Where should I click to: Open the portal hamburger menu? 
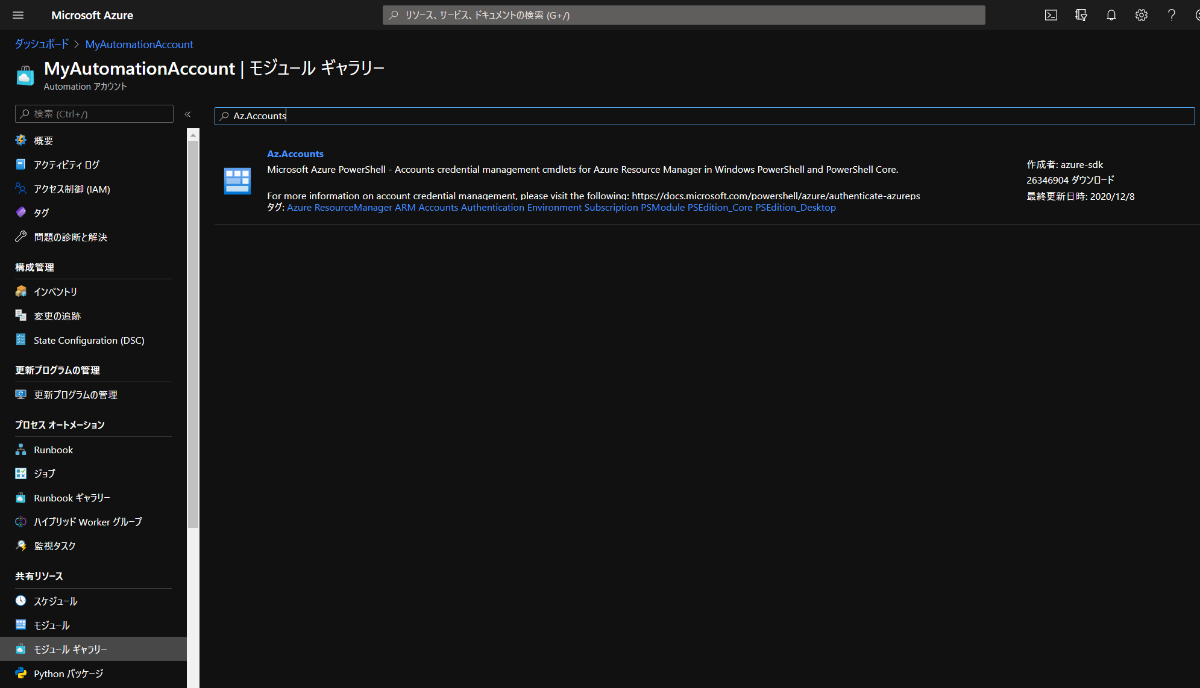(x=18, y=15)
